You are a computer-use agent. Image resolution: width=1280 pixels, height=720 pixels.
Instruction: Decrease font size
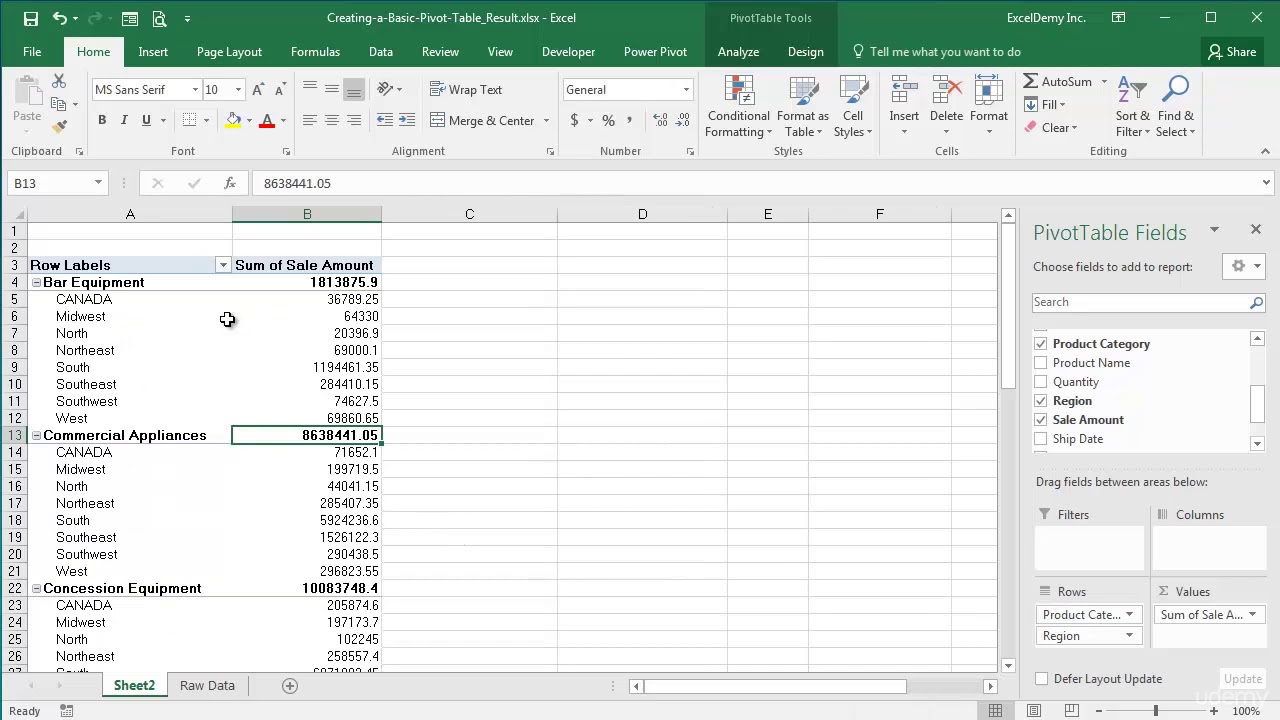click(279, 90)
